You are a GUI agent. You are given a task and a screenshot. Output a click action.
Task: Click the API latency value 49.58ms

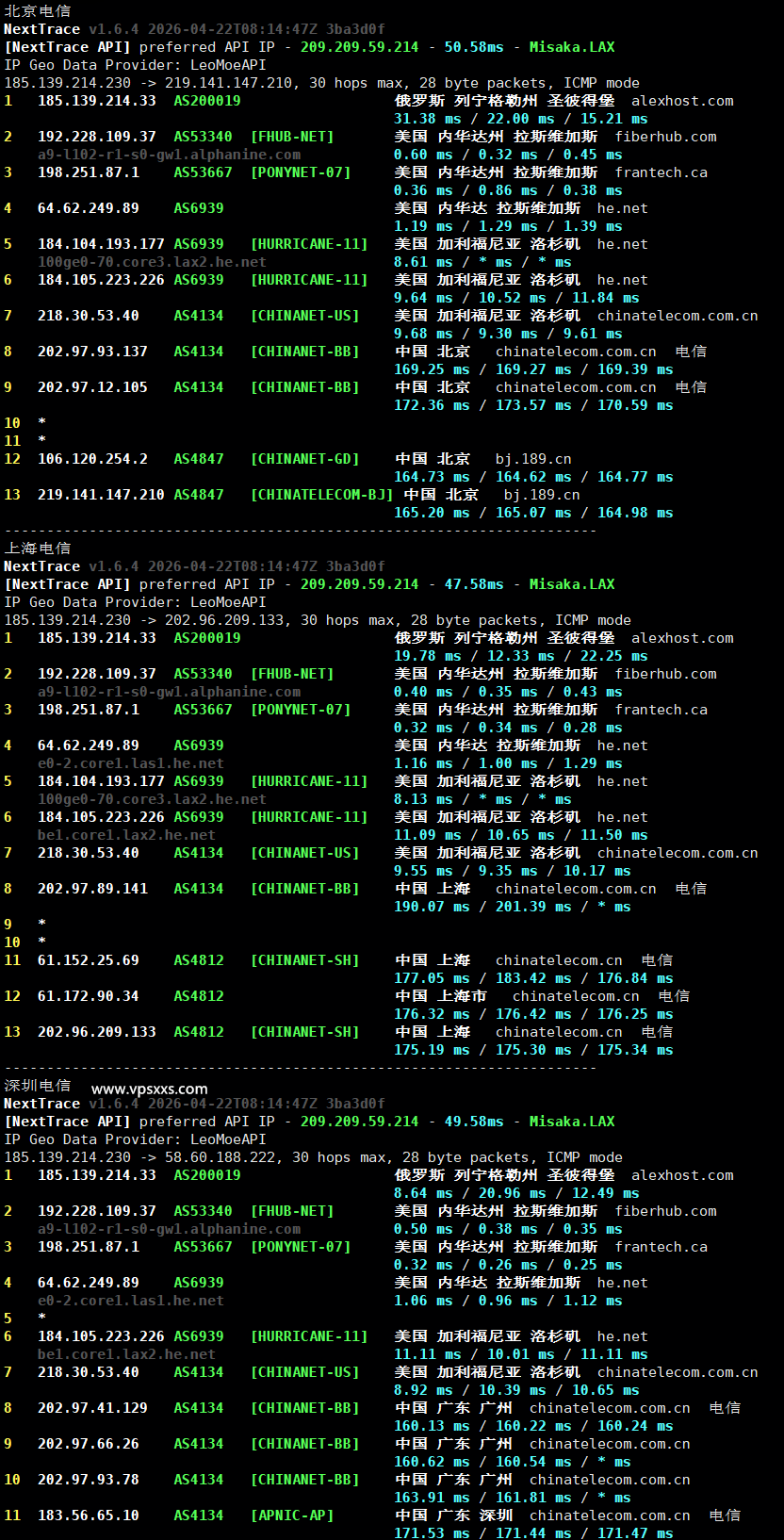(x=474, y=1121)
